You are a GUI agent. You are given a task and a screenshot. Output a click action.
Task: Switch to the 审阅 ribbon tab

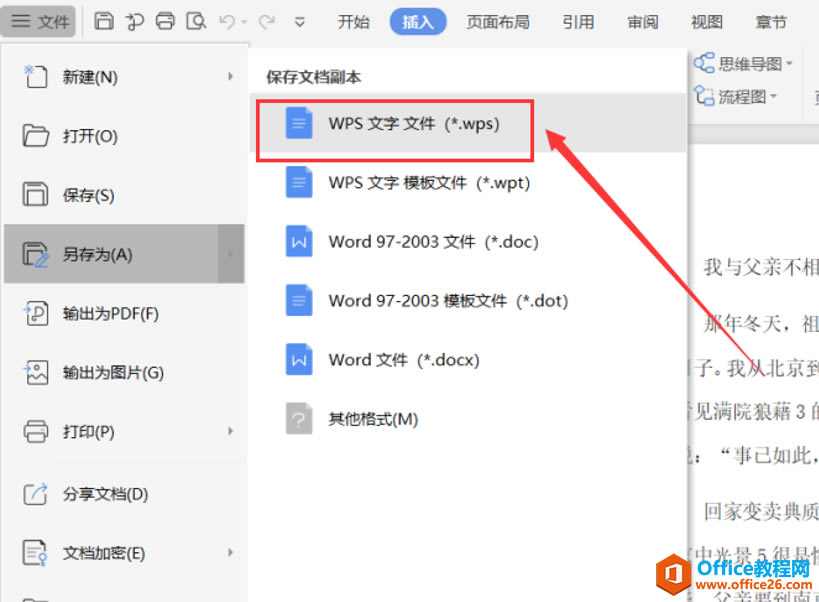tap(642, 22)
